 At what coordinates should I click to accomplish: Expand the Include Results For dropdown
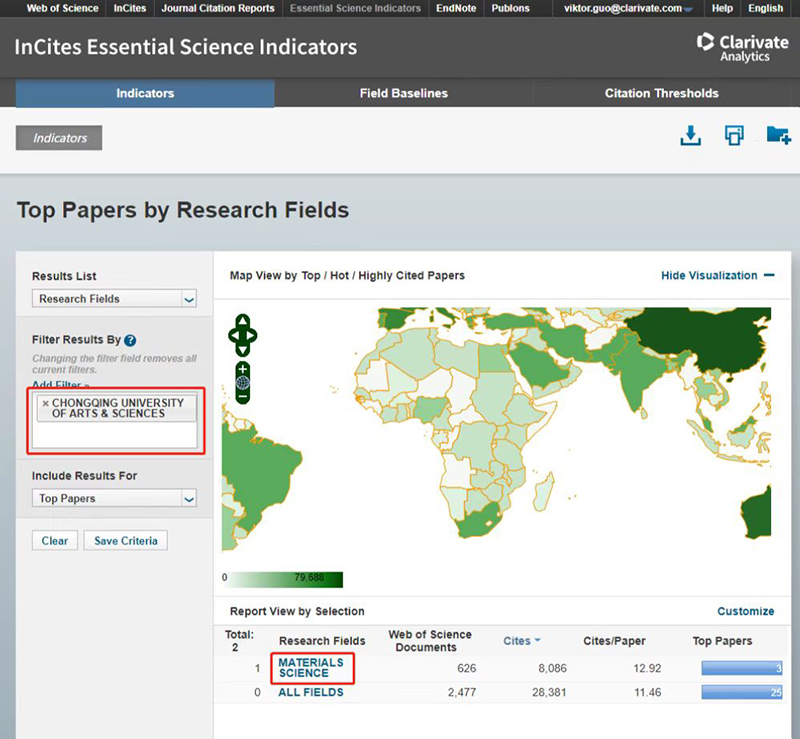[x=115, y=499]
